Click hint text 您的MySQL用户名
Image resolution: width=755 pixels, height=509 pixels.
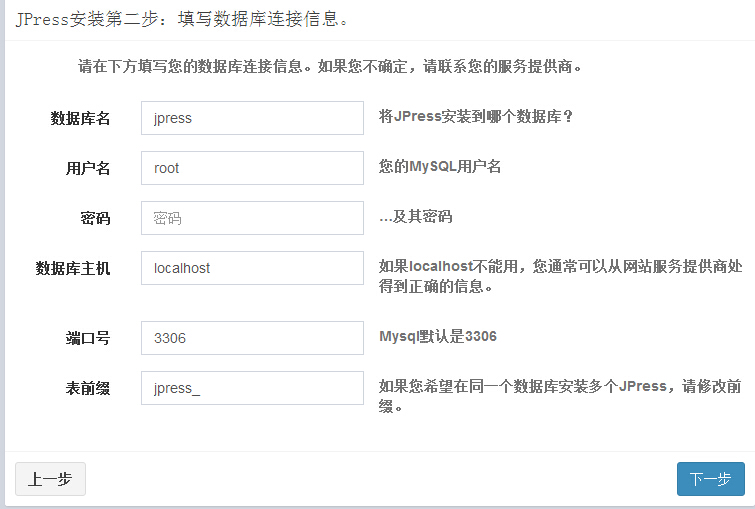[x=440, y=167]
